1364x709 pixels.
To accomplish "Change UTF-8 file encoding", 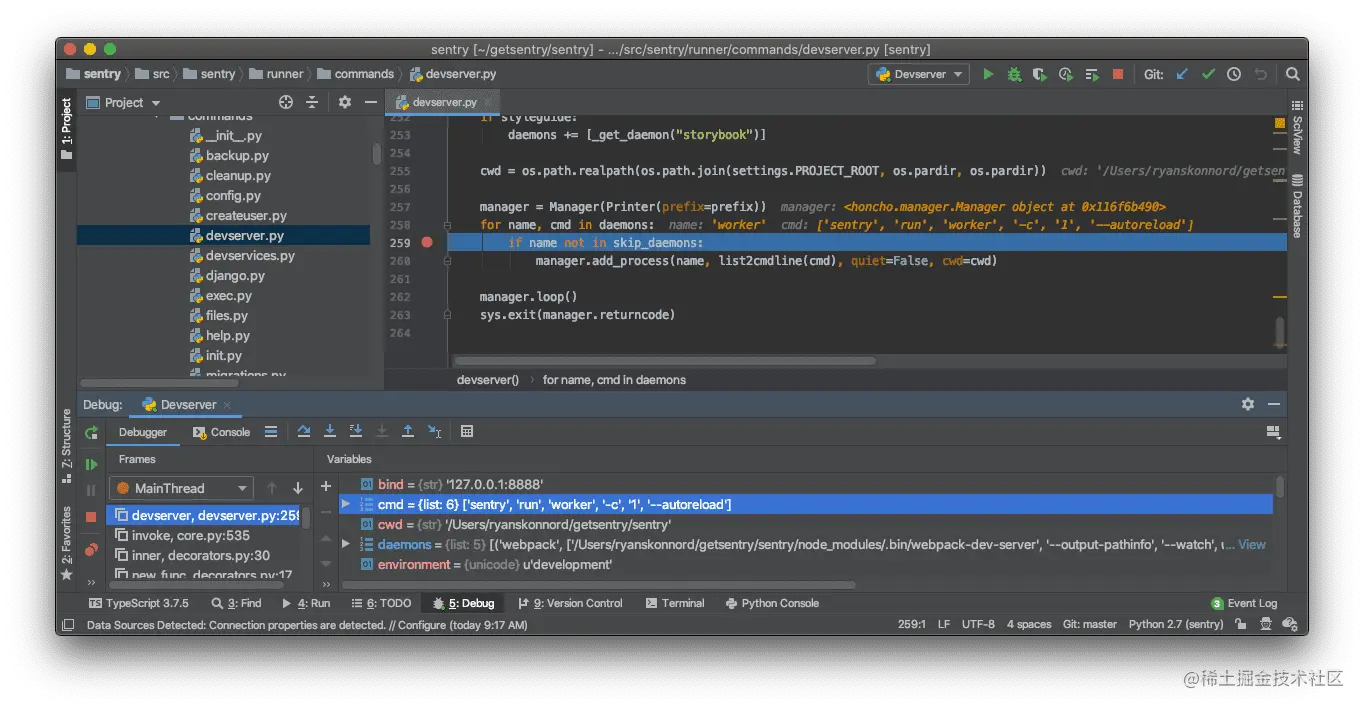I will pyautogui.click(x=978, y=624).
